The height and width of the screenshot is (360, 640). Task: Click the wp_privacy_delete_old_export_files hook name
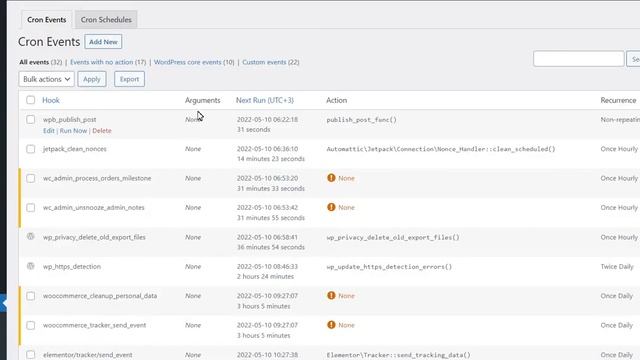pyautogui.click(x=94, y=237)
